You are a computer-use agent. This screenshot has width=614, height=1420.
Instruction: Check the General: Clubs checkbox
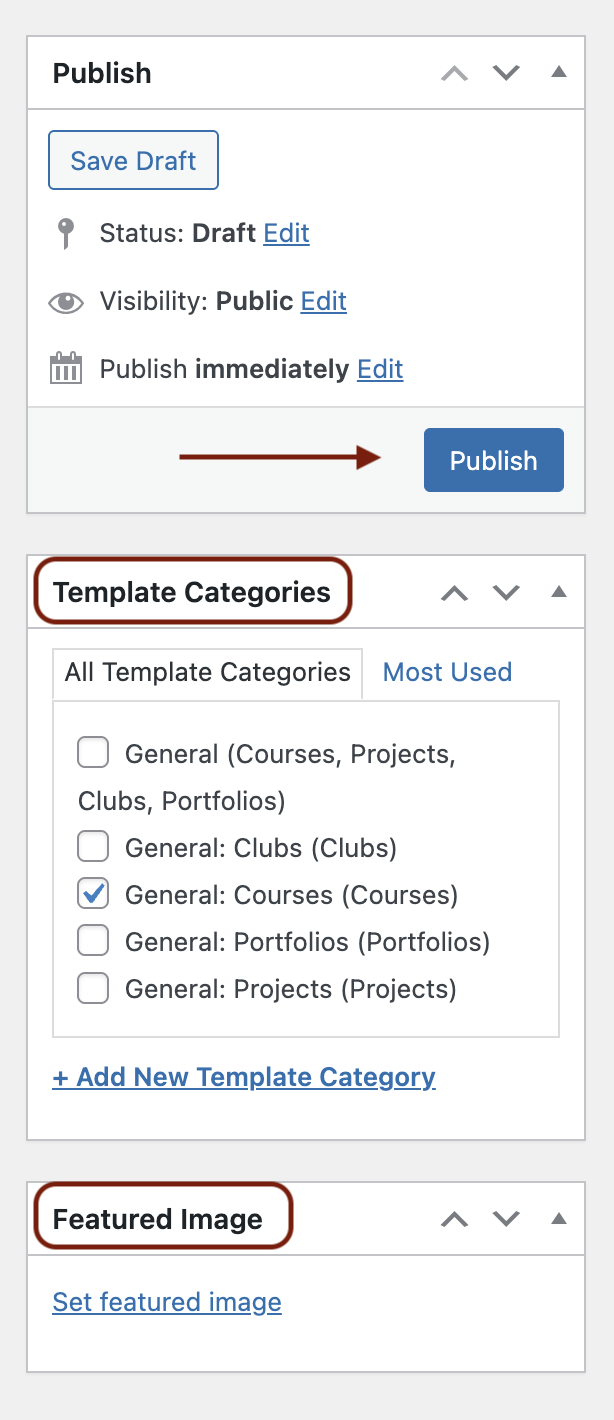coord(93,848)
